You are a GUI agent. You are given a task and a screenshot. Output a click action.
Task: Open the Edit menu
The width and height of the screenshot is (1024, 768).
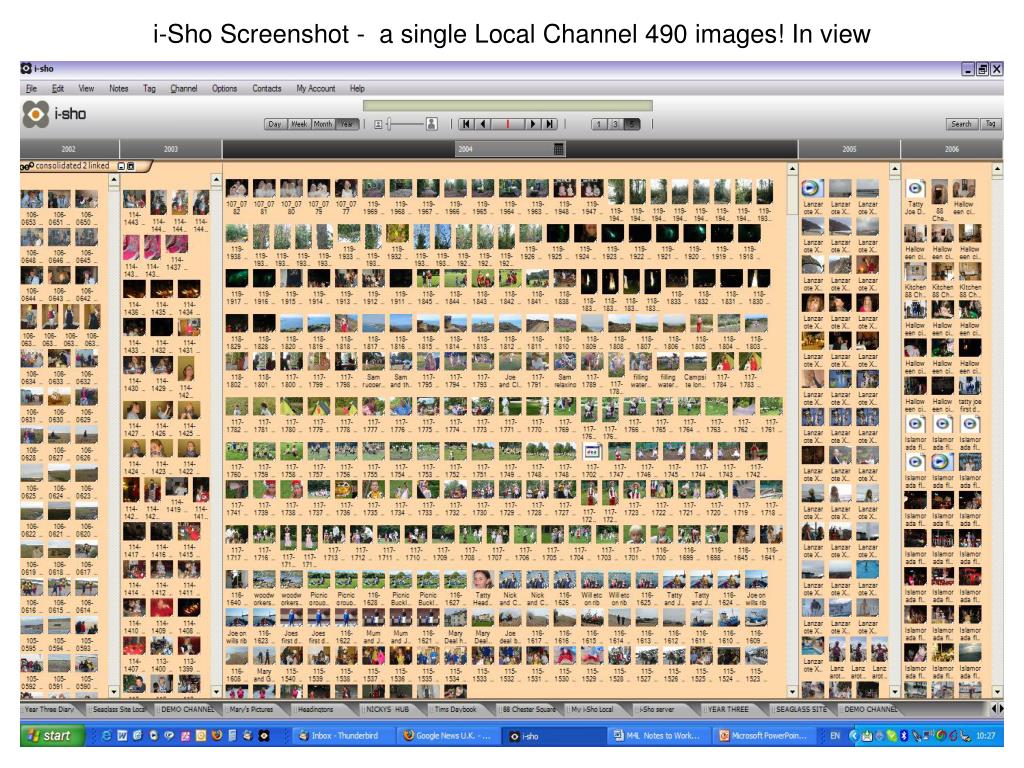(58, 88)
